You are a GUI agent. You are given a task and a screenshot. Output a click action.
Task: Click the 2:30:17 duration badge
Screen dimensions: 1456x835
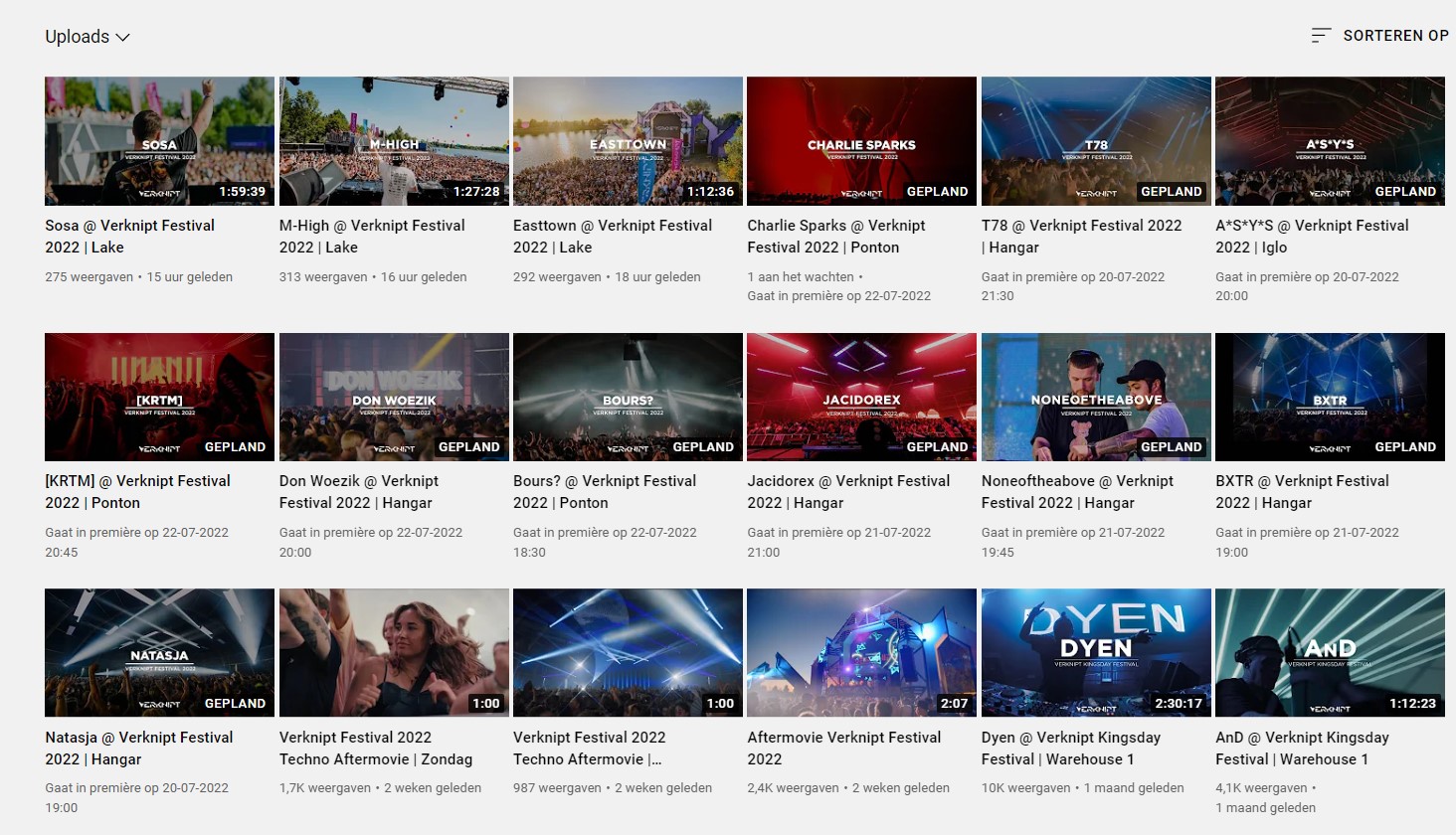1179,704
